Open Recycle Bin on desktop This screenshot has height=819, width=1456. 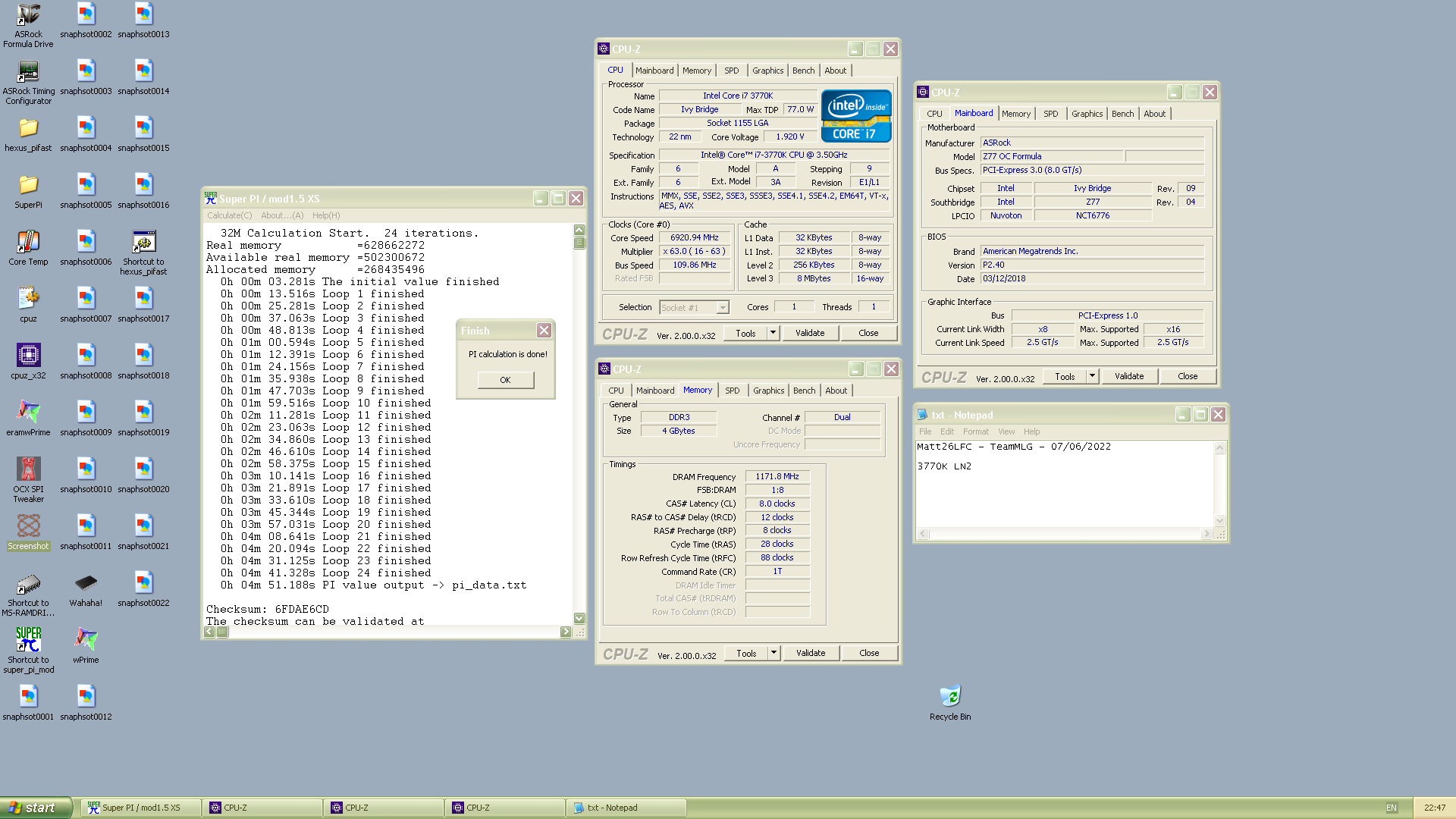pos(950,703)
